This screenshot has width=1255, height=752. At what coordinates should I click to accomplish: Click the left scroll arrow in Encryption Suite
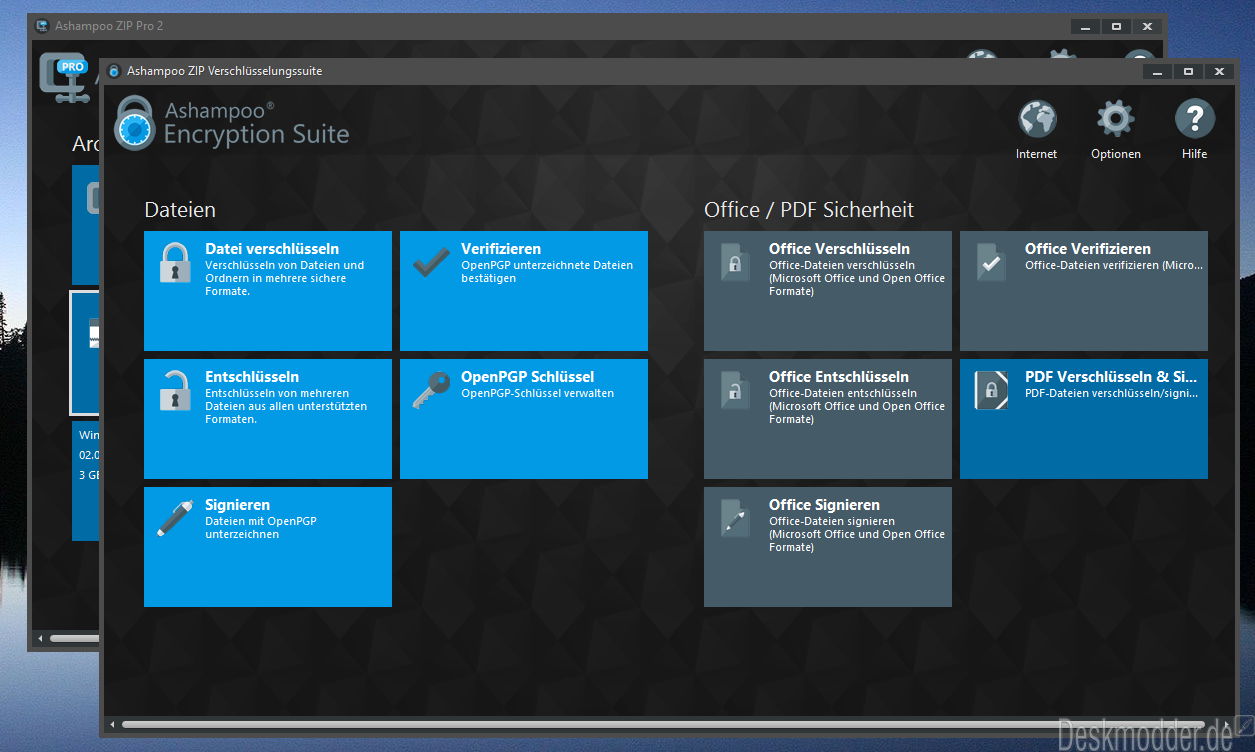(x=112, y=724)
